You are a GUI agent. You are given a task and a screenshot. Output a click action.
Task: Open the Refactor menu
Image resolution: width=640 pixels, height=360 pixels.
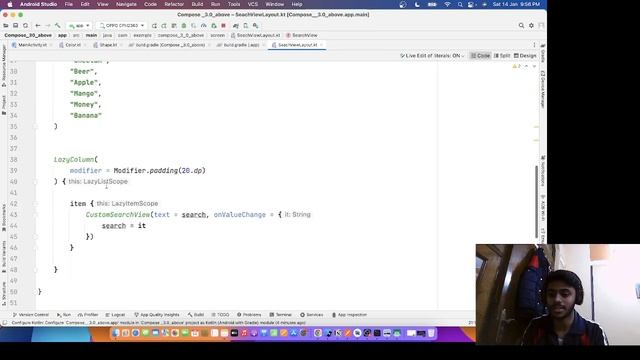pos(174,4)
